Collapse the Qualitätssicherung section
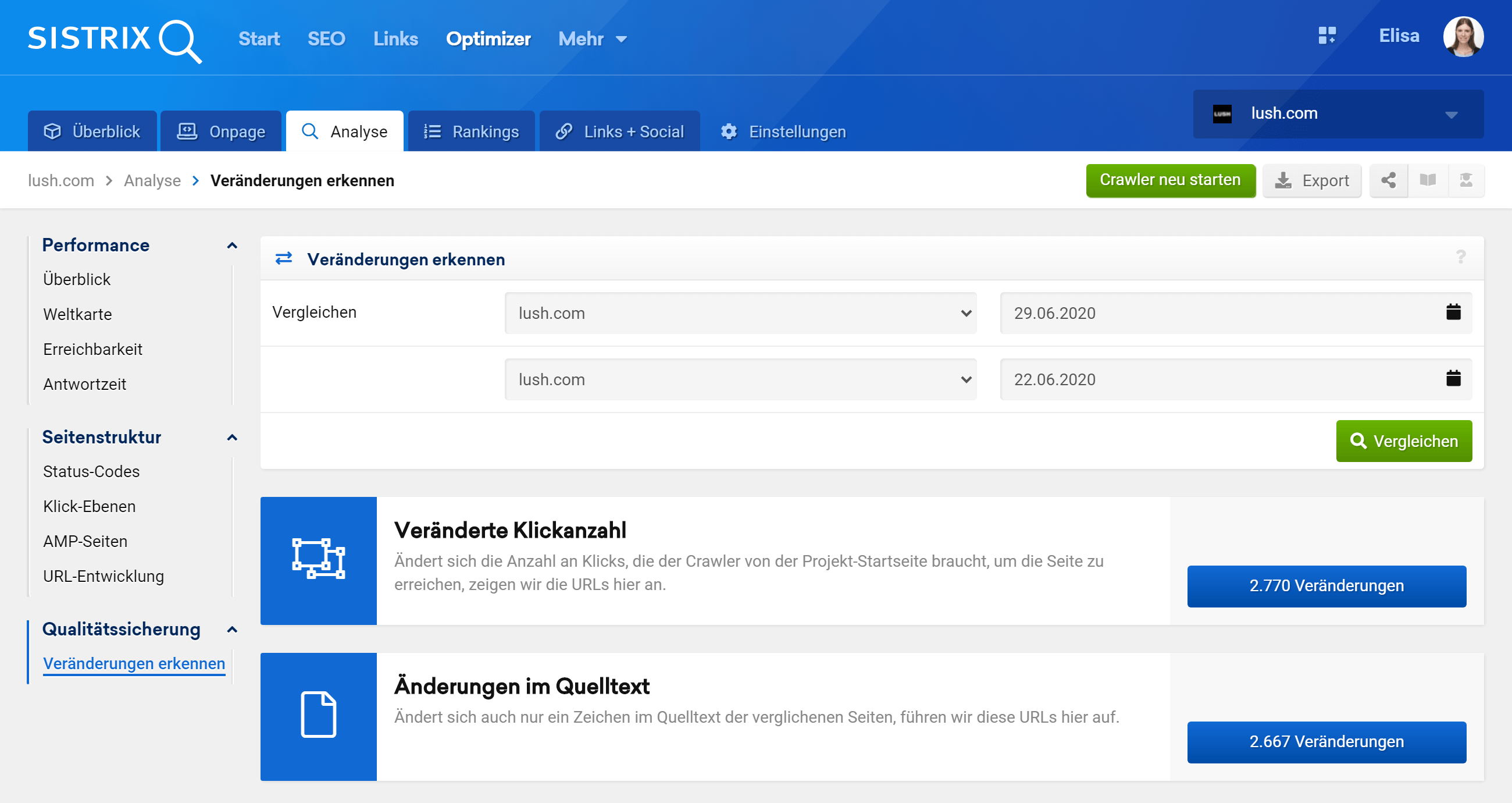Screen dimensions: 1512x803 [232, 630]
